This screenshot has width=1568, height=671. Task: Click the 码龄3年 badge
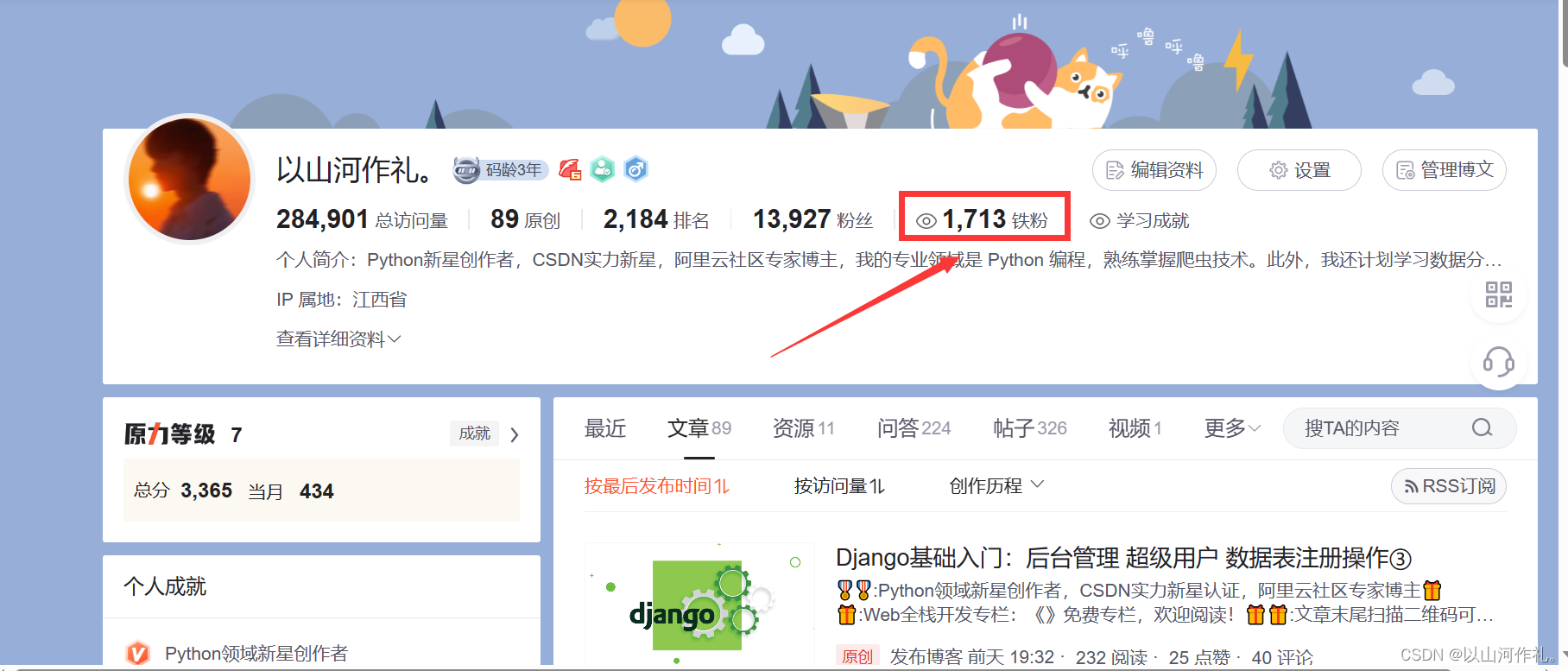click(x=501, y=170)
